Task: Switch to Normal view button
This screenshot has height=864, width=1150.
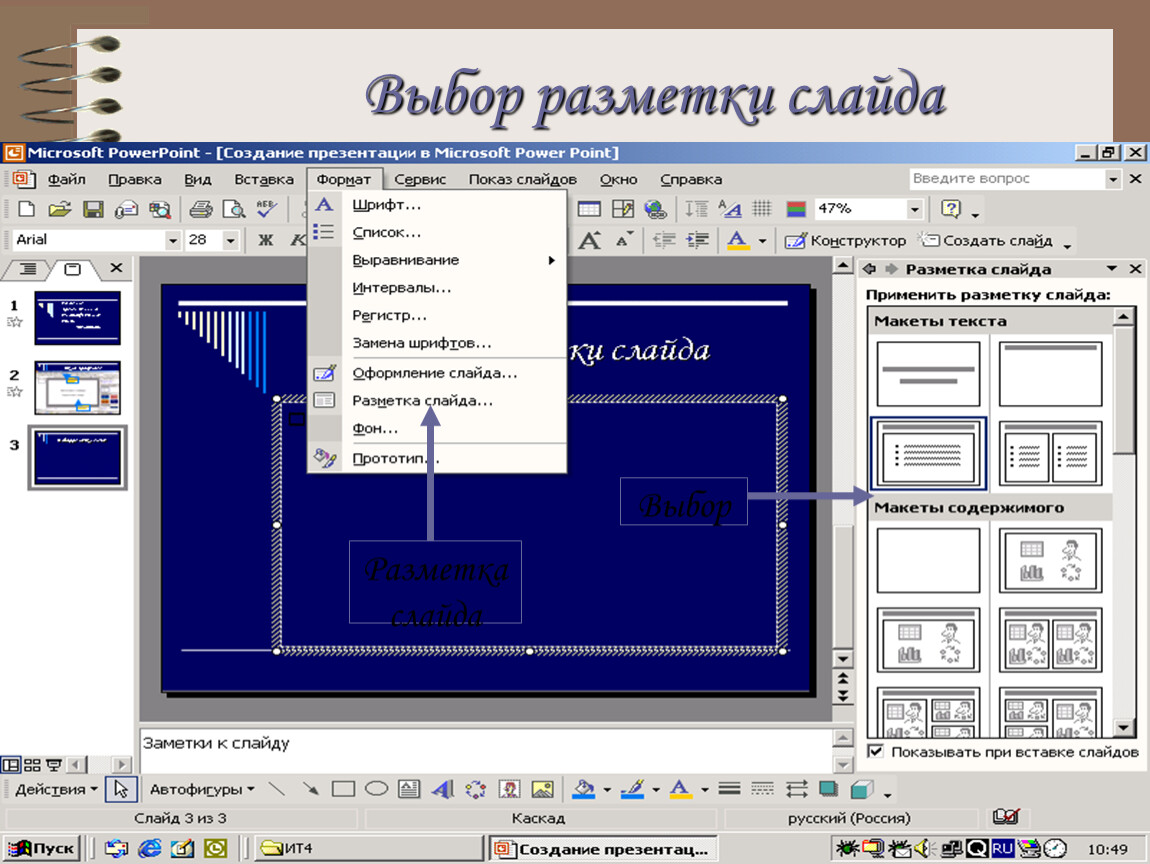Action: click(10, 765)
